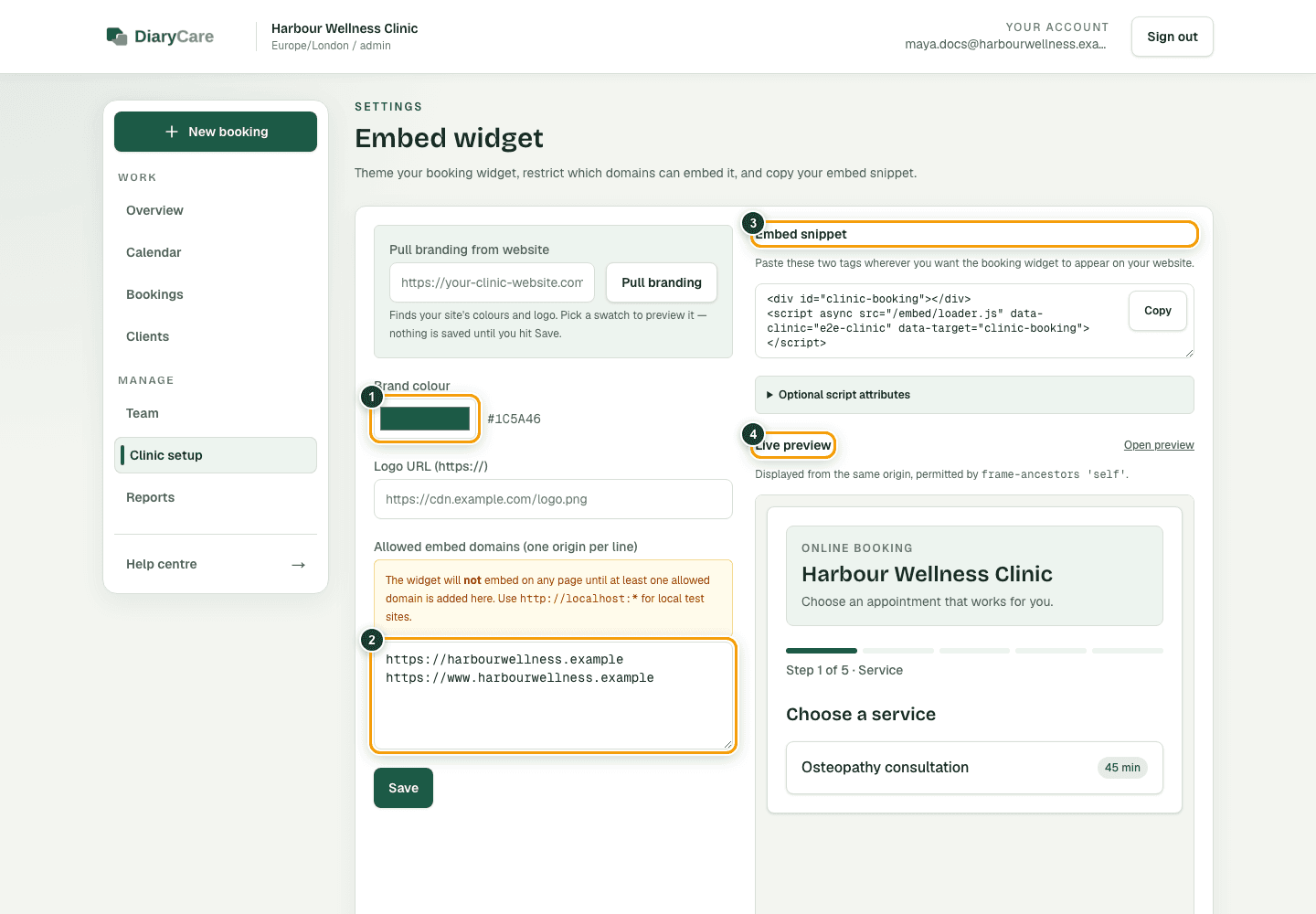This screenshot has width=1316, height=914.
Task: Click into the allowed embed domains textarea
Action: coord(553,696)
